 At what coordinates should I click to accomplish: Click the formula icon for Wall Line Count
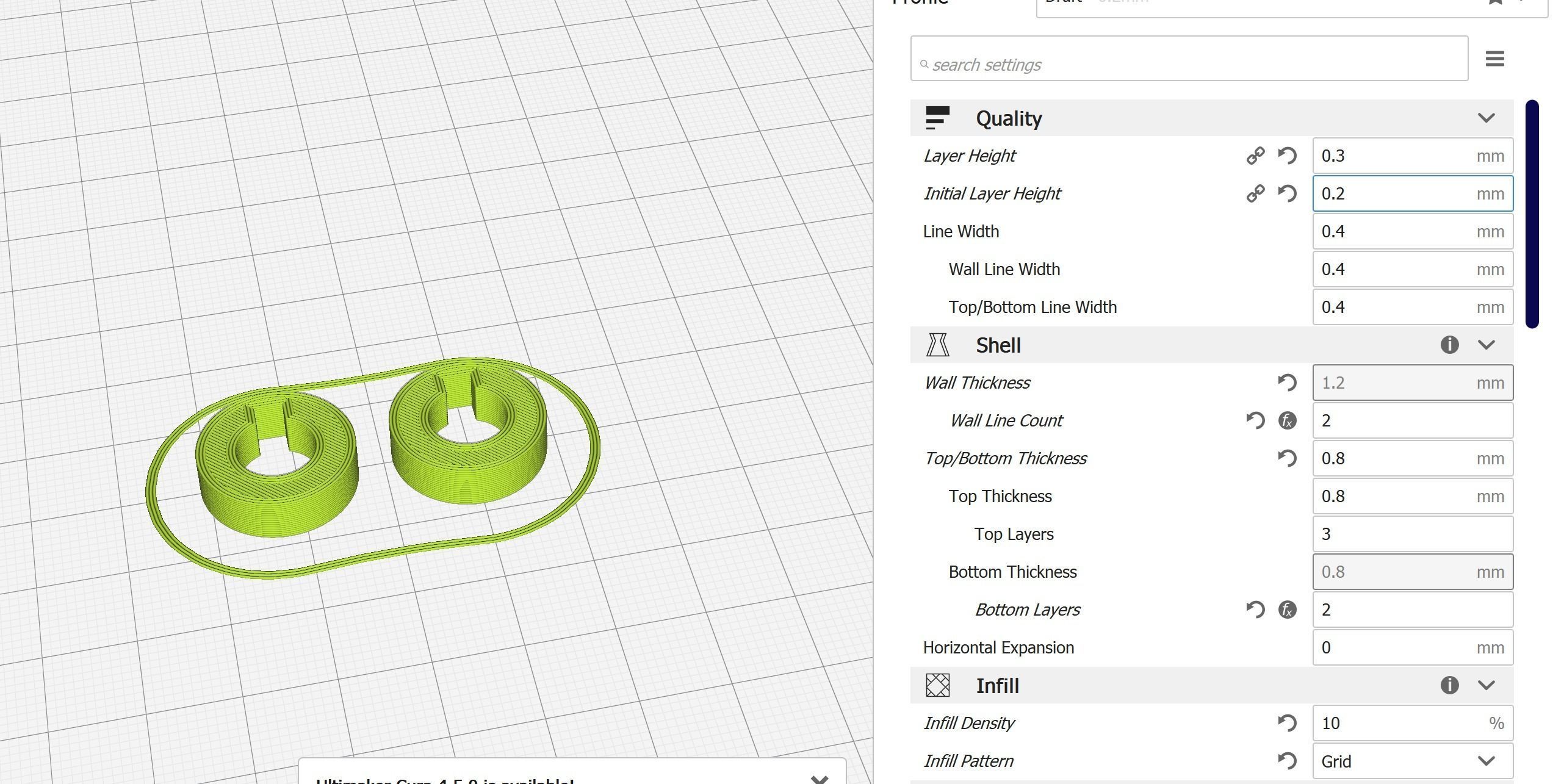[1287, 420]
